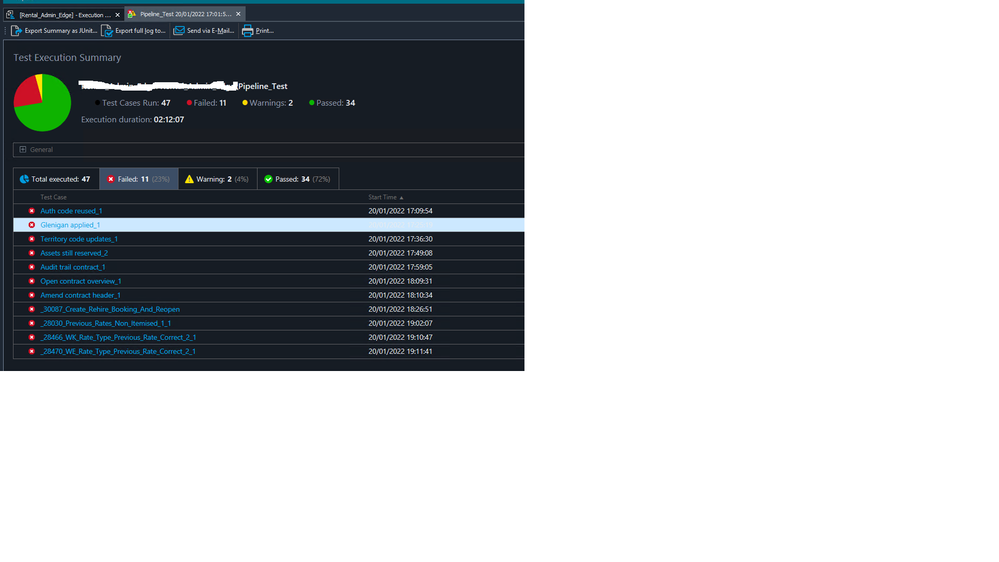Click the Print toolbar button
Viewport: 999px width, 562px height.
pos(258,31)
